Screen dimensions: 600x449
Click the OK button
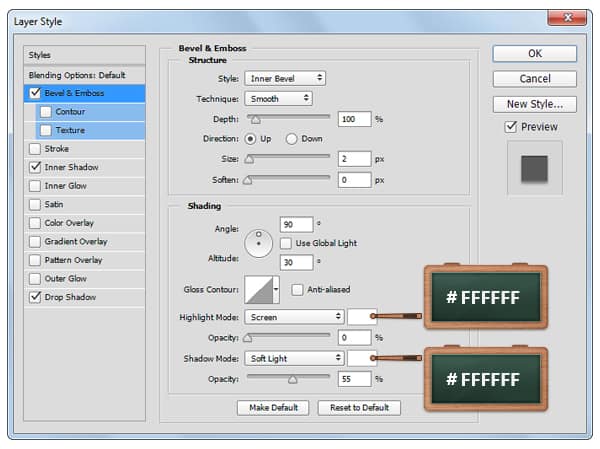coord(534,54)
